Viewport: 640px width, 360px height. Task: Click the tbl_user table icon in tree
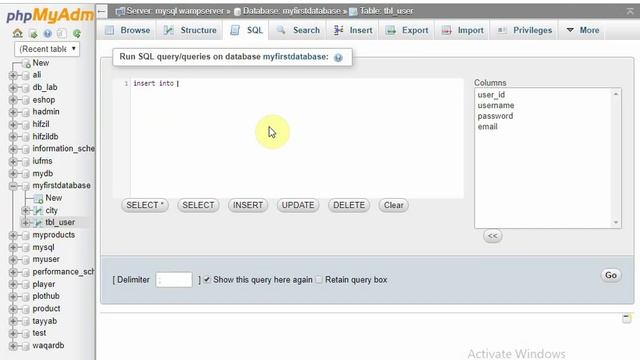38,222
